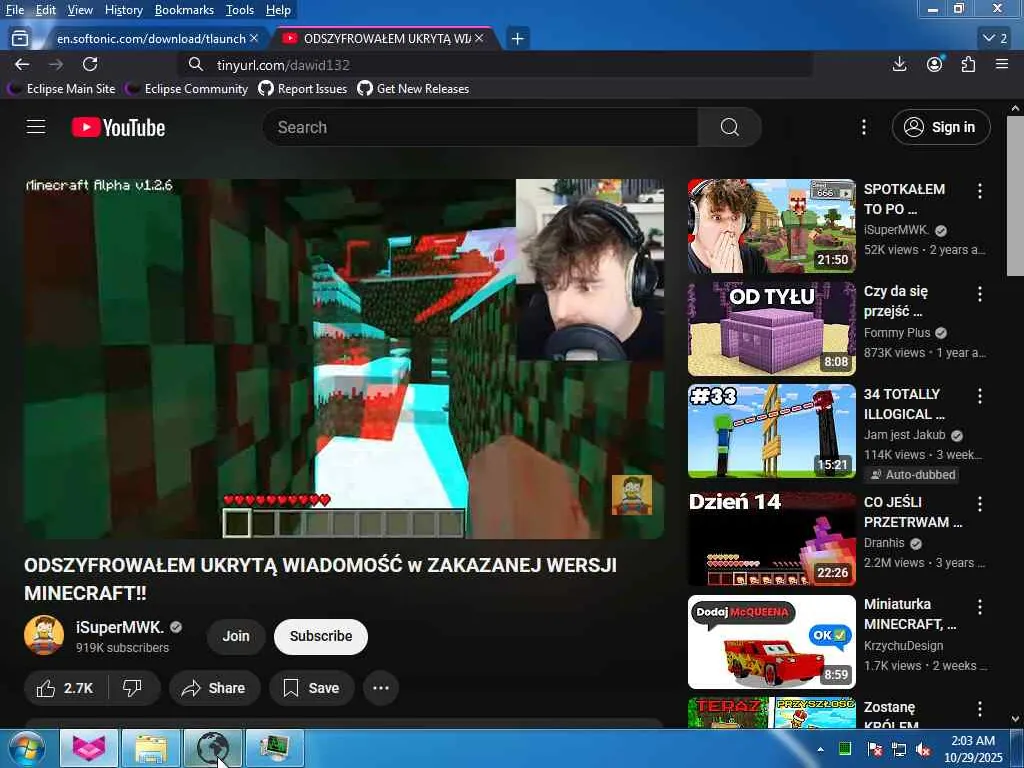
Task: Show hidden system tray icons
Action: [x=820, y=749]
